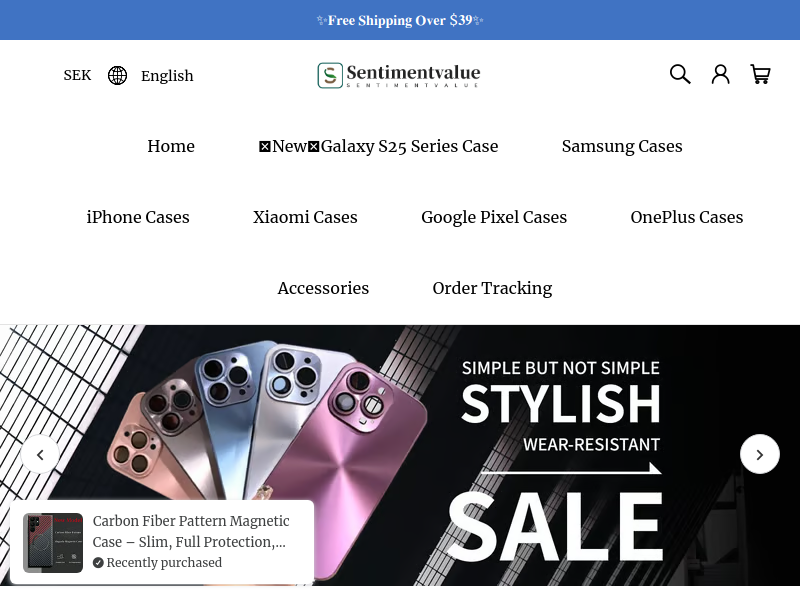This screenshot has width=800, height=600.
Task: Open the shopping cart icon
Action: [760, 74]
